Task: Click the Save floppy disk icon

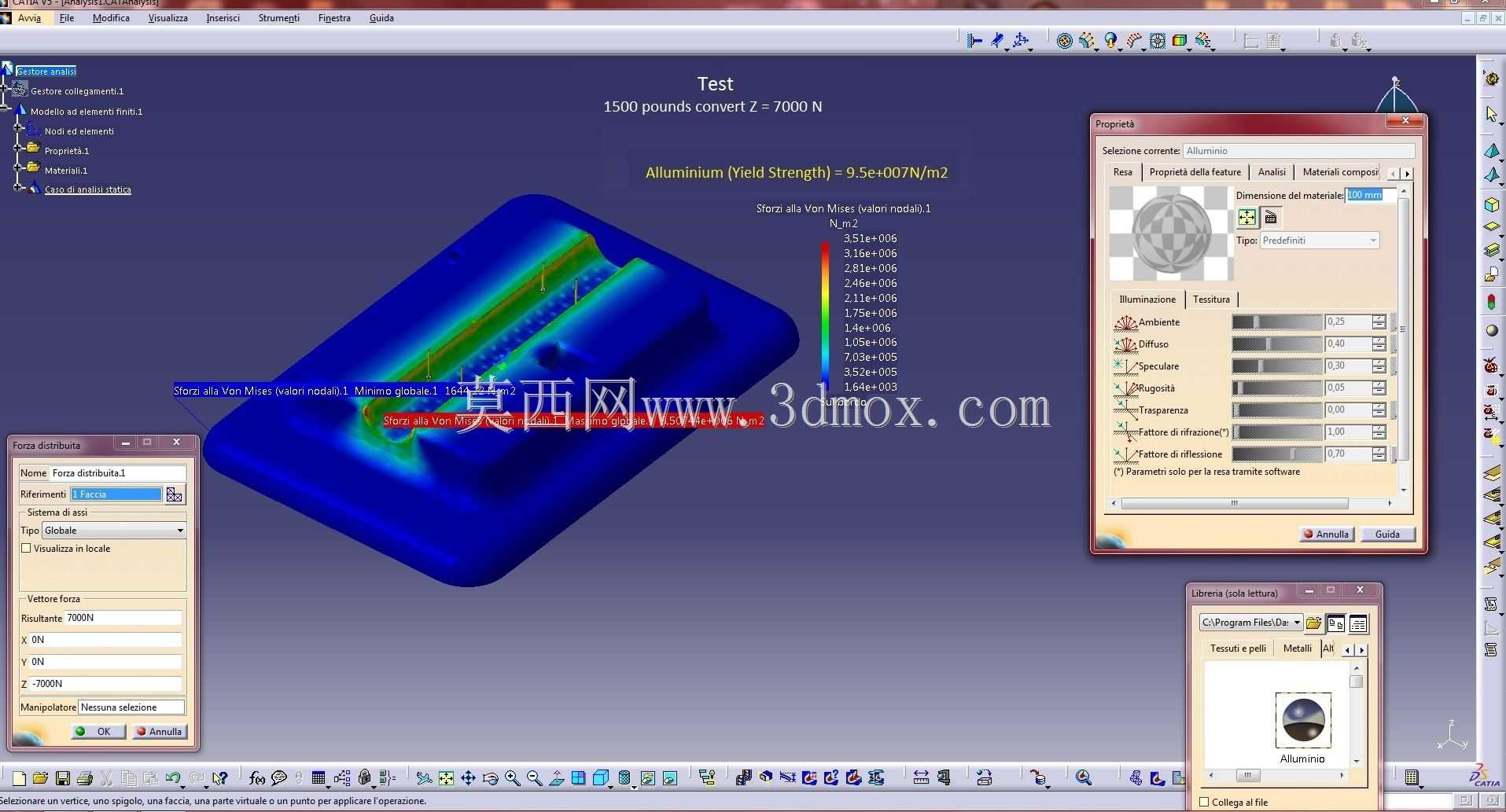Action: pyautogui.click(x=63, y=778)
